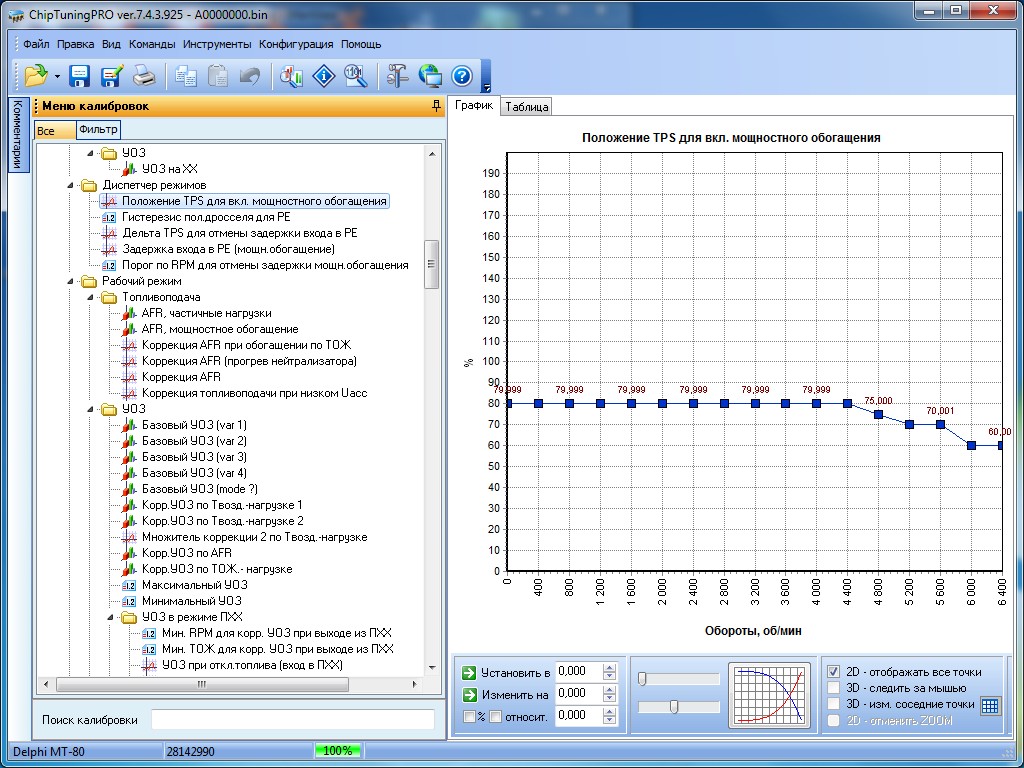The image size is (1024, 768).
Task: Click the chart magnifier toolbar icon
Action: pos(354,76)
